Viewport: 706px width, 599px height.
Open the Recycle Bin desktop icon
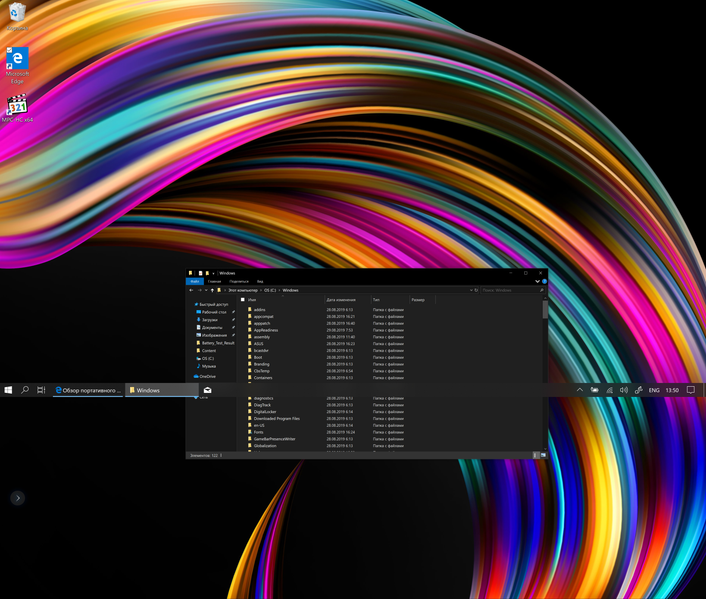[17, 14]
